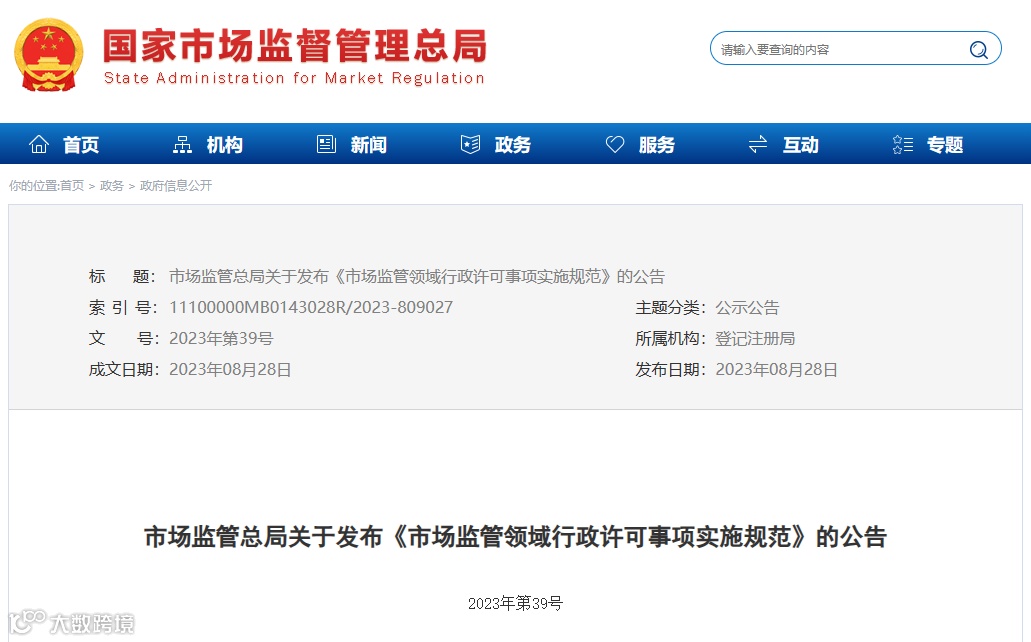The image size is (1031, 642).
Task: Click the 所属机构 field label
Action: coord(670,338)
